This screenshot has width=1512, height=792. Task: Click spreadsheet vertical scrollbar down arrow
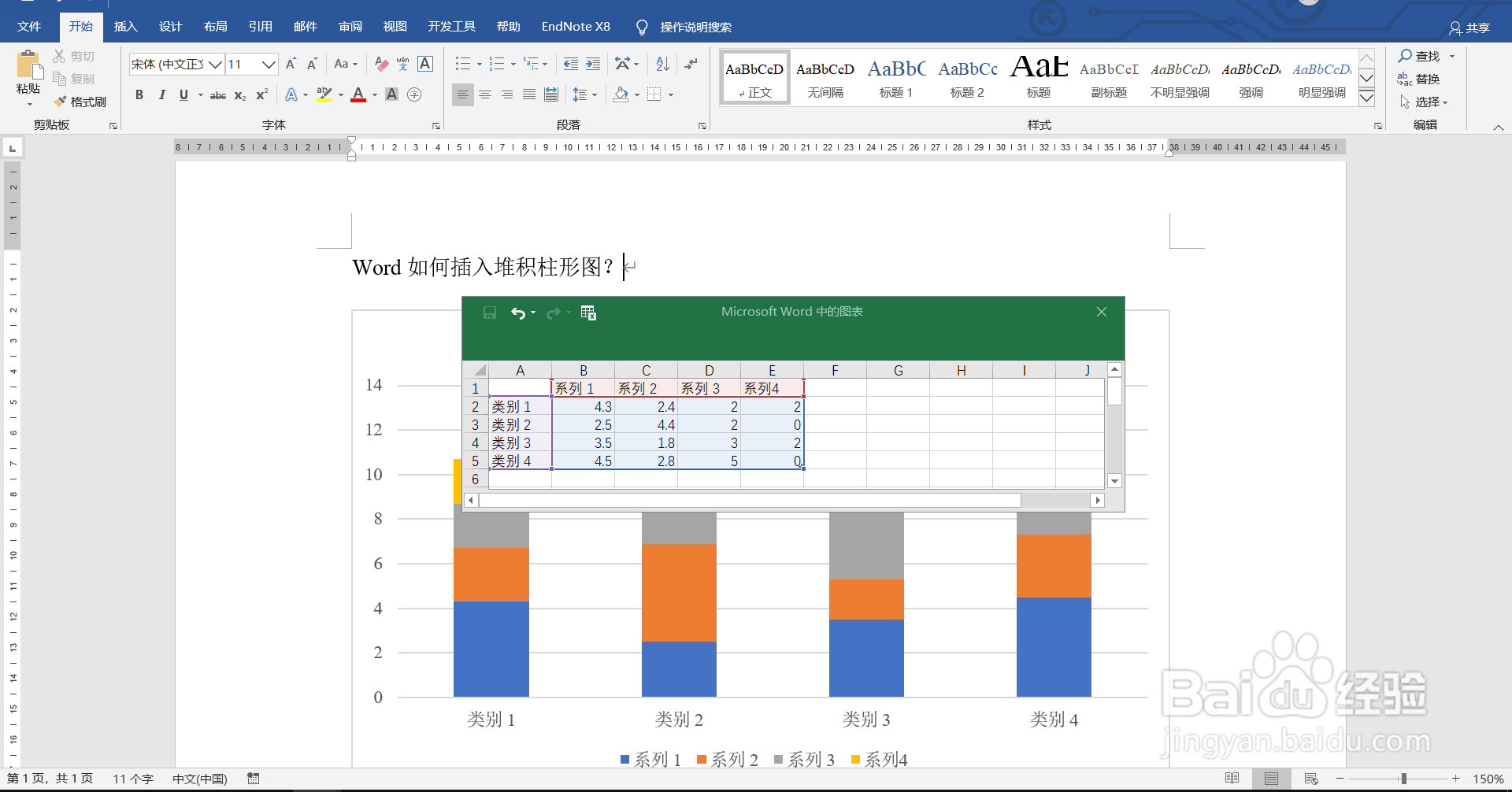(x=1114, y=481)
